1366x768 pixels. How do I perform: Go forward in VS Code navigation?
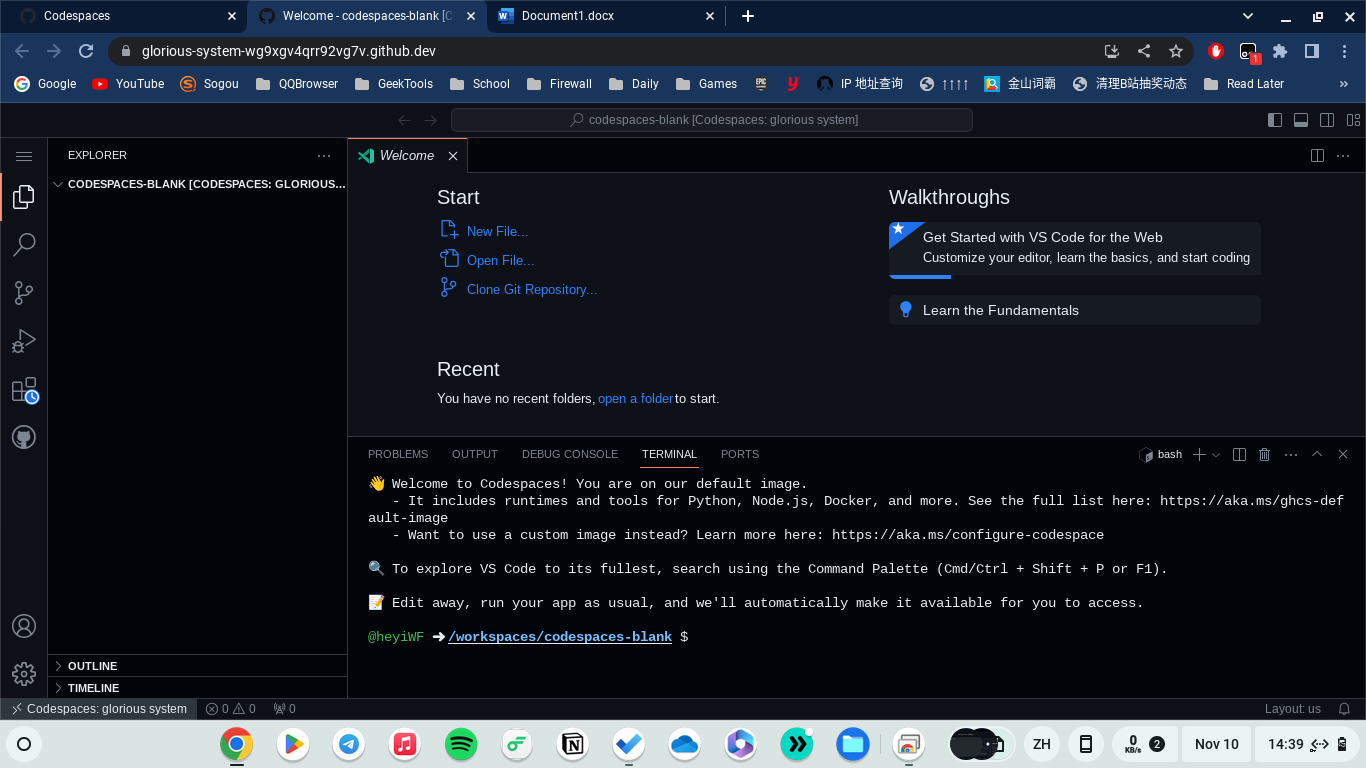tap(431, 120)
